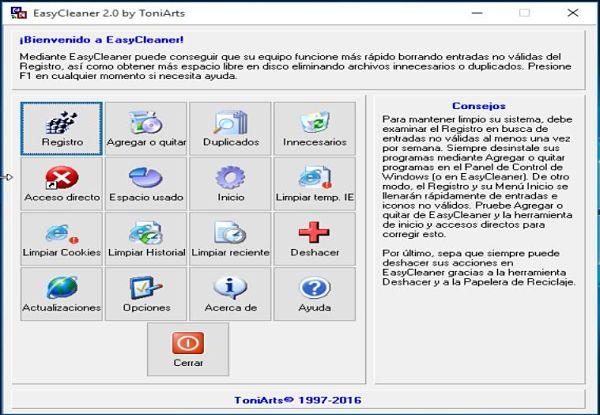
Task: Click the EasyCleaner title bar icon
Action: pos(18,13)
